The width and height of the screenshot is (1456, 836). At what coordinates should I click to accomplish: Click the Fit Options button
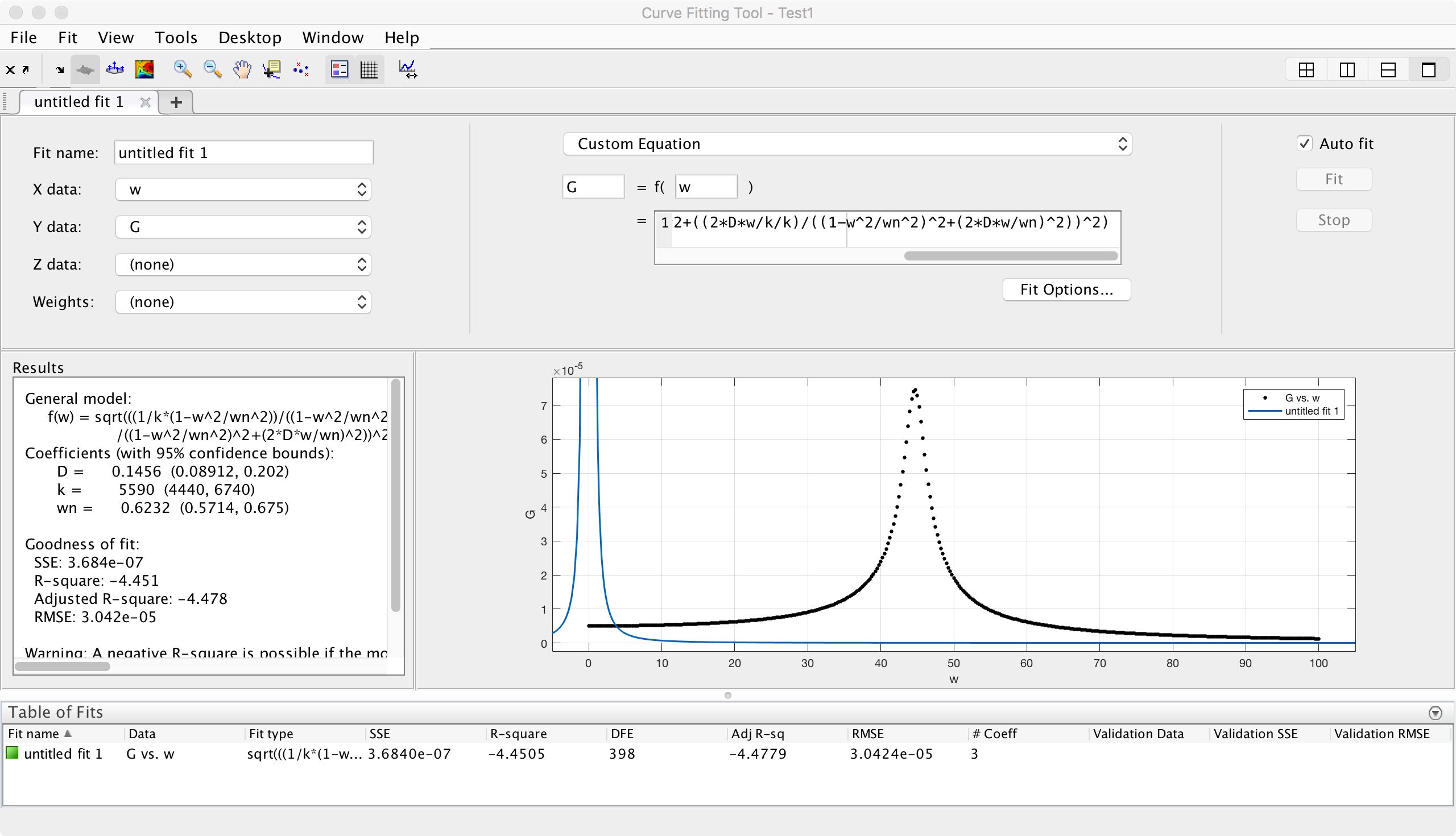1066,289
